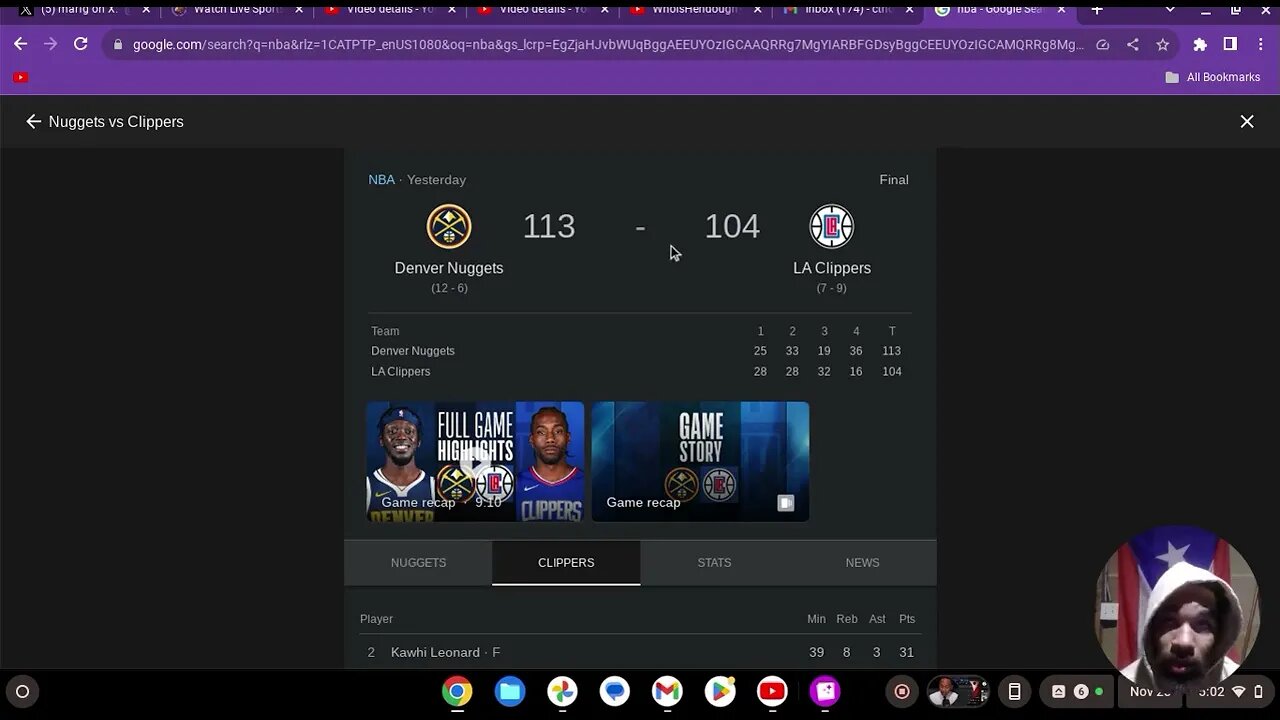Bookmark this page with the star icon
This screenshot has height=720, width=1280.
tap(1162, 44)
